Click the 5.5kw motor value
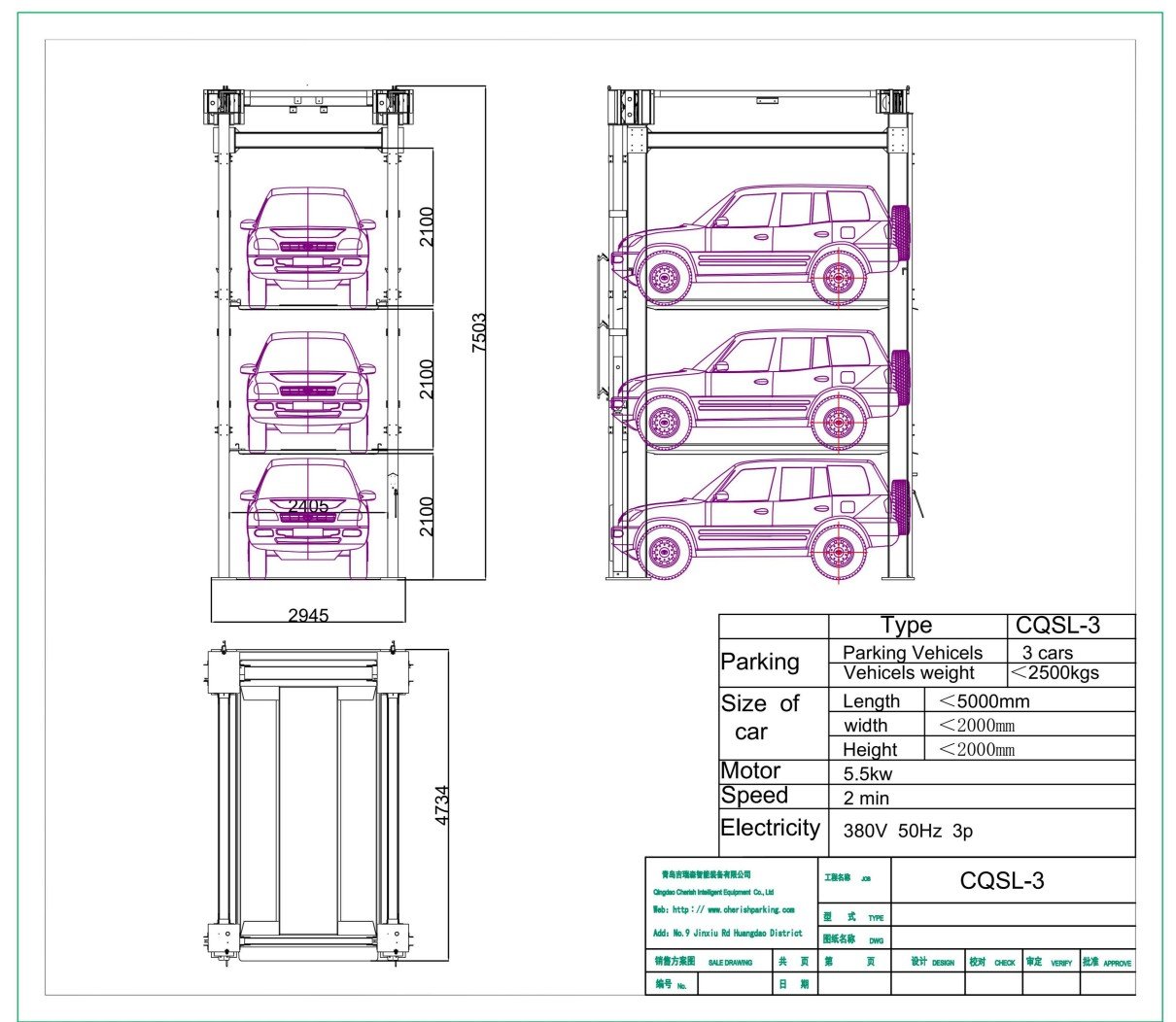1176x1022 pixels. point(868,774)
